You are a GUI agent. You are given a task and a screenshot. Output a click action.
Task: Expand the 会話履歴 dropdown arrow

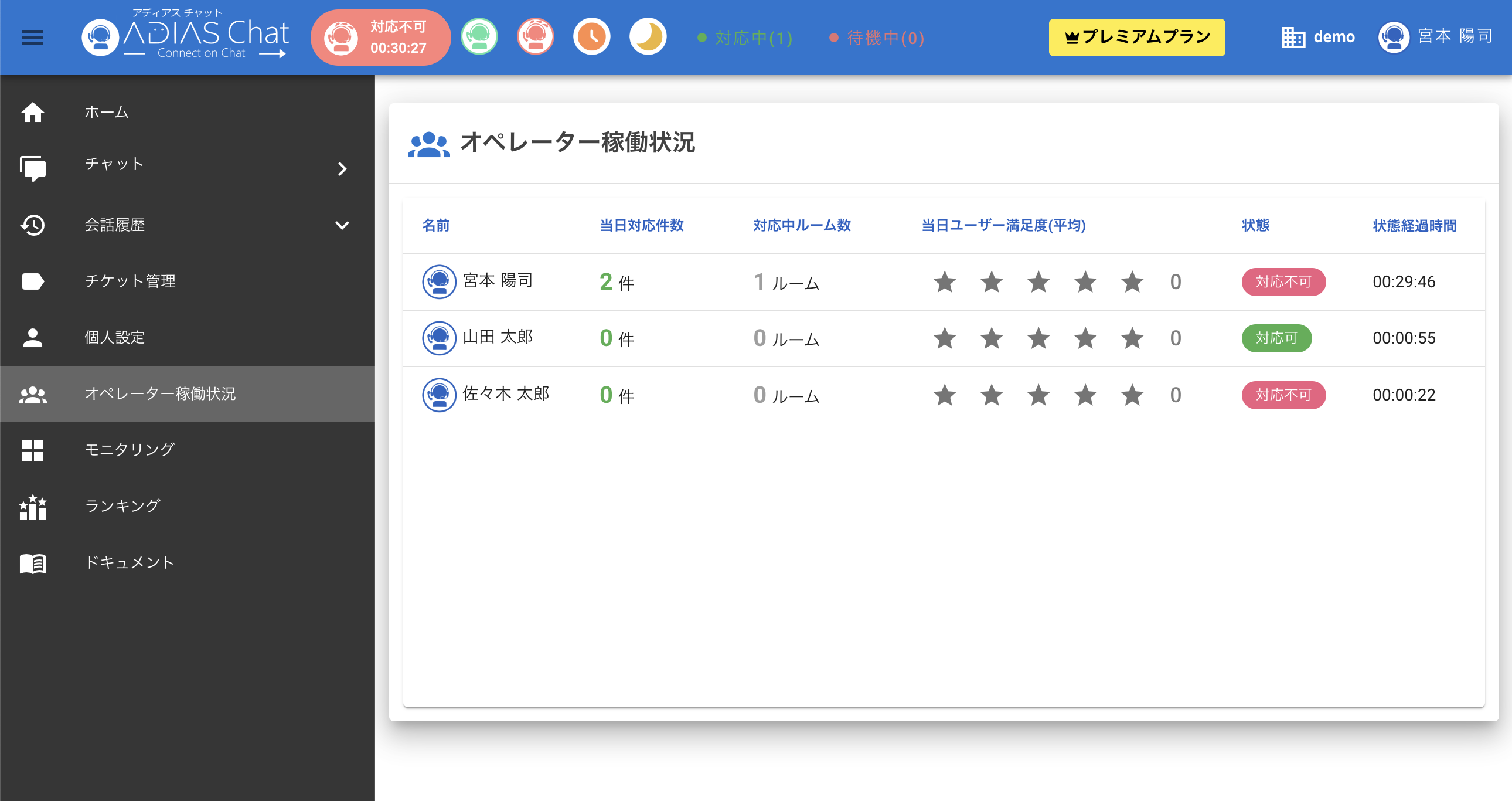[x=342, y=225]
